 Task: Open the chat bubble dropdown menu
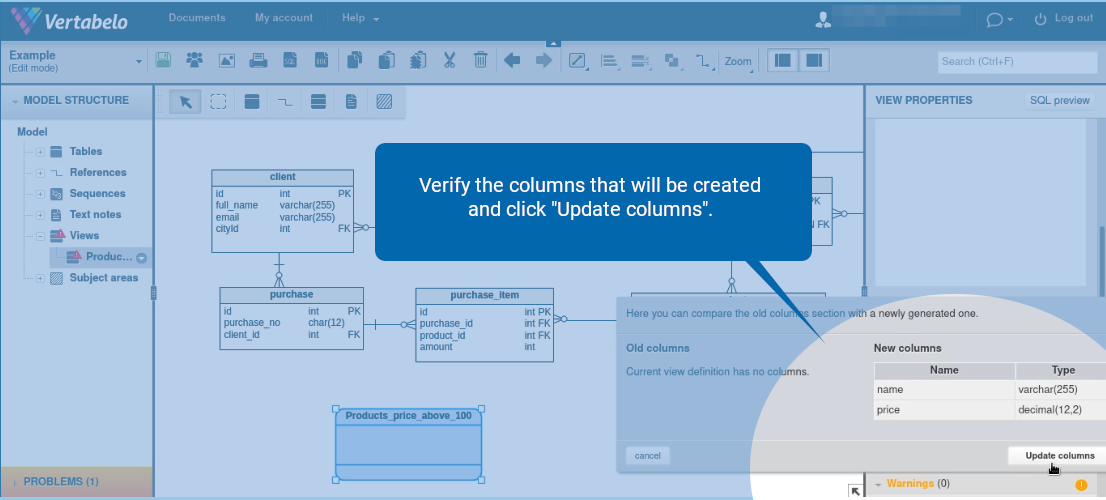(x=999, y=20)
